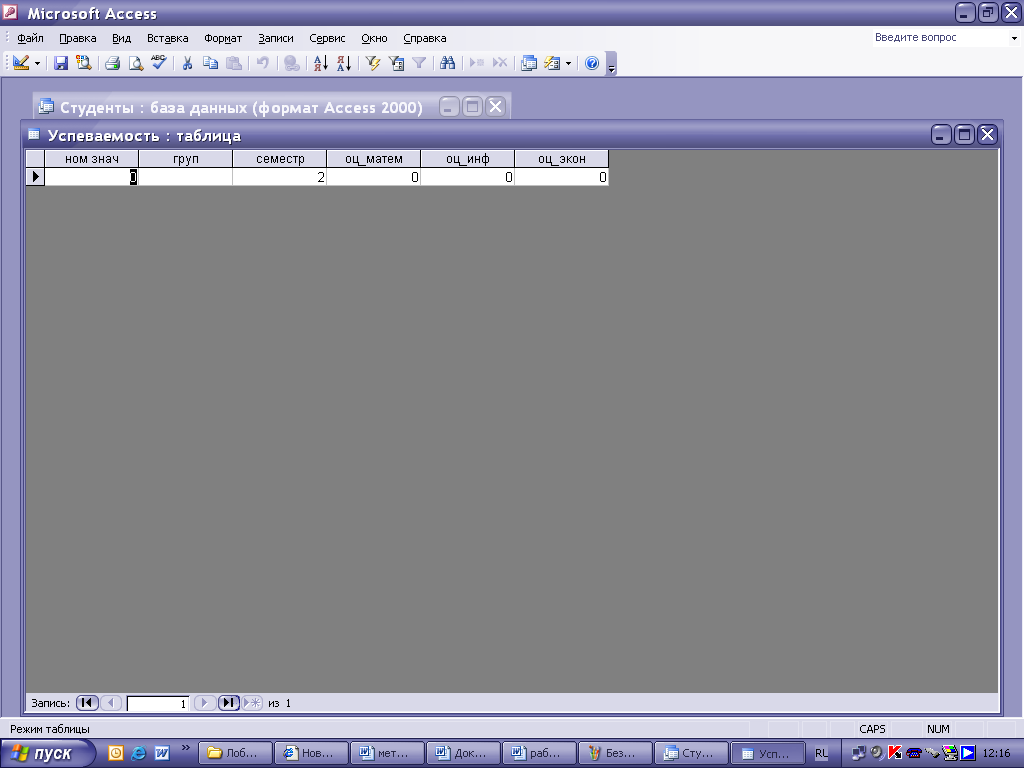Select the семестр column header
The image size is (1024, 768).
tap(280, 159)
